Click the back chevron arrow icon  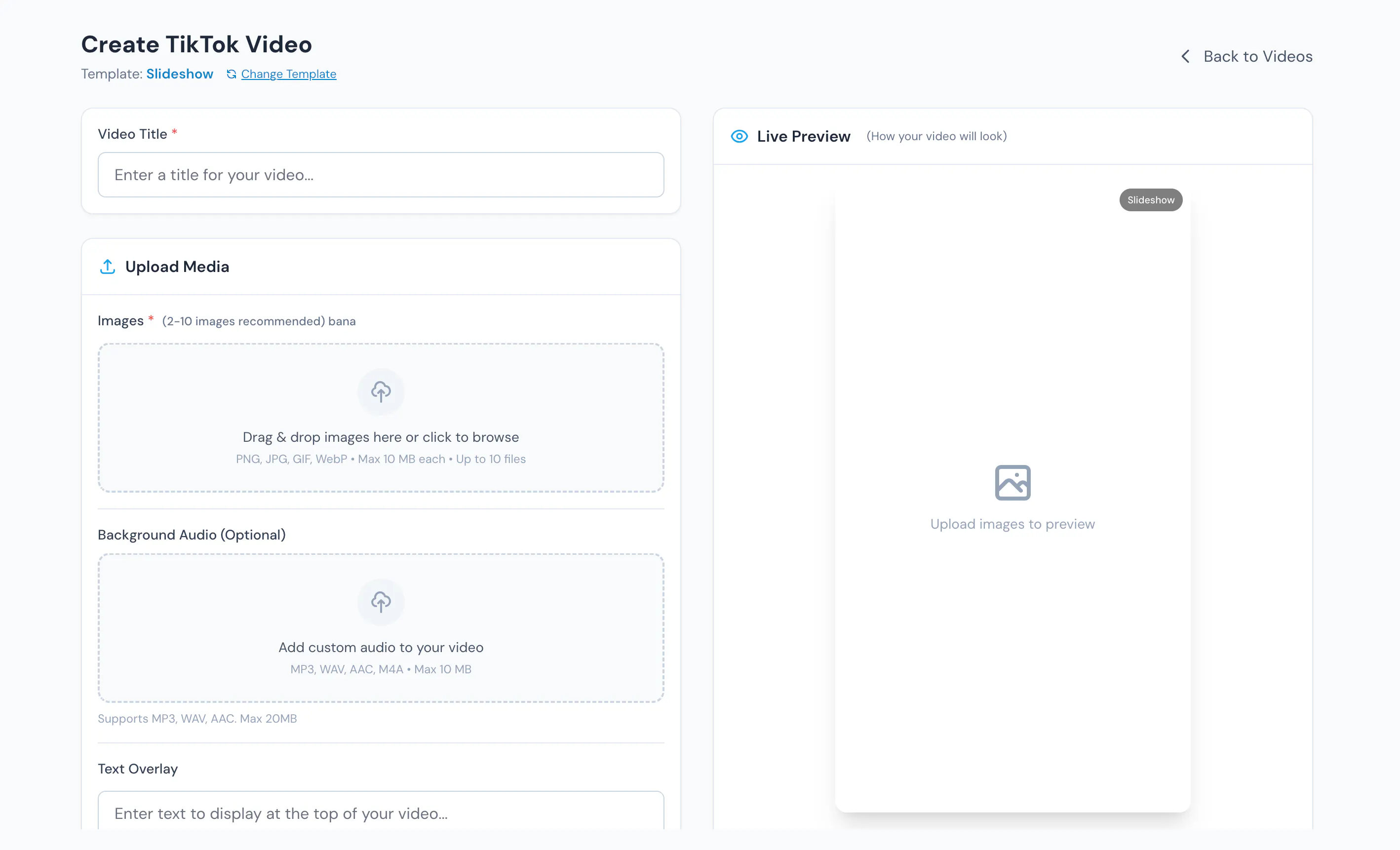point(1186,56)
